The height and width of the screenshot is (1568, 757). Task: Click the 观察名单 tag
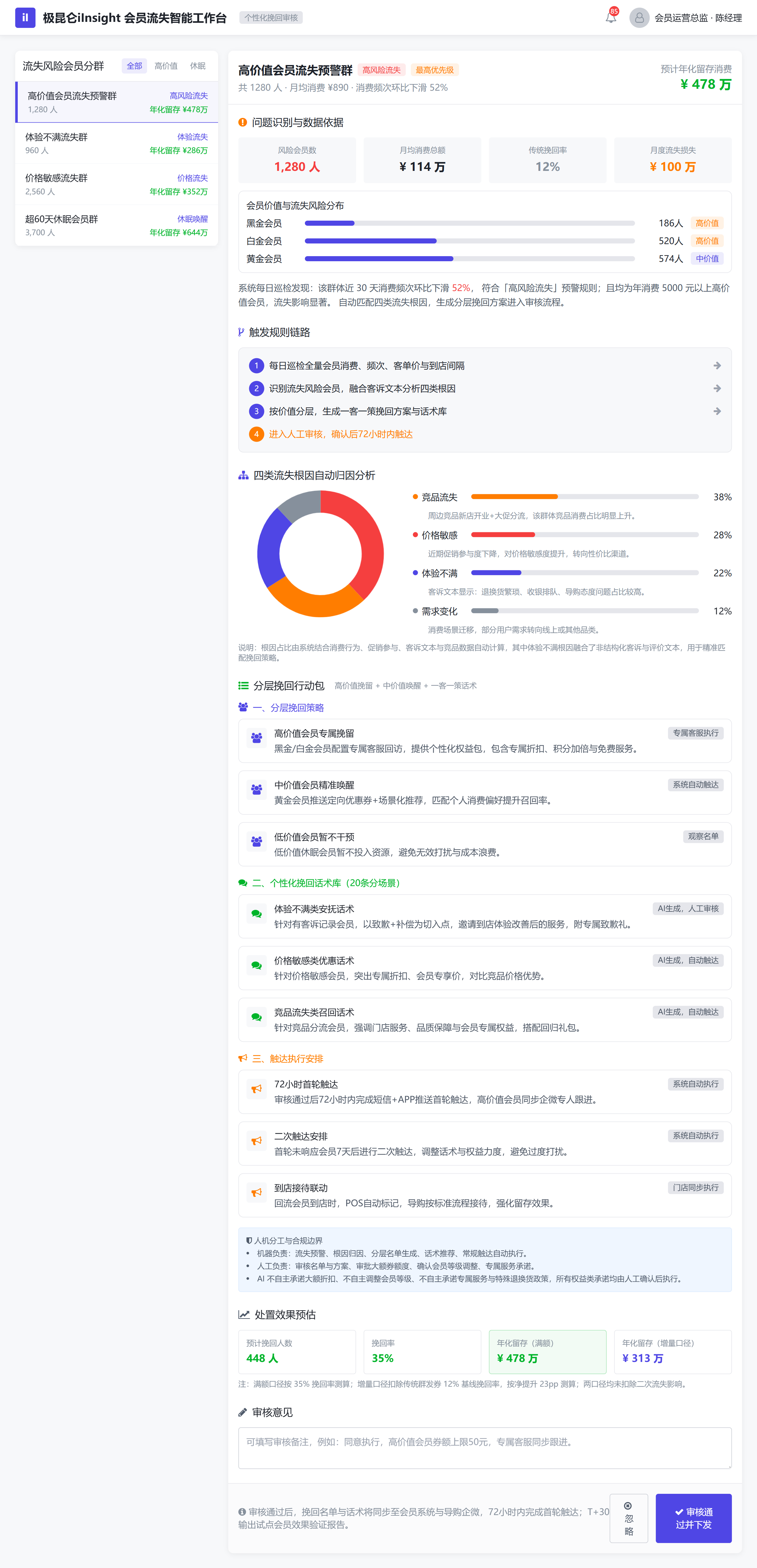pyautogui.click(x=703, y=836)
